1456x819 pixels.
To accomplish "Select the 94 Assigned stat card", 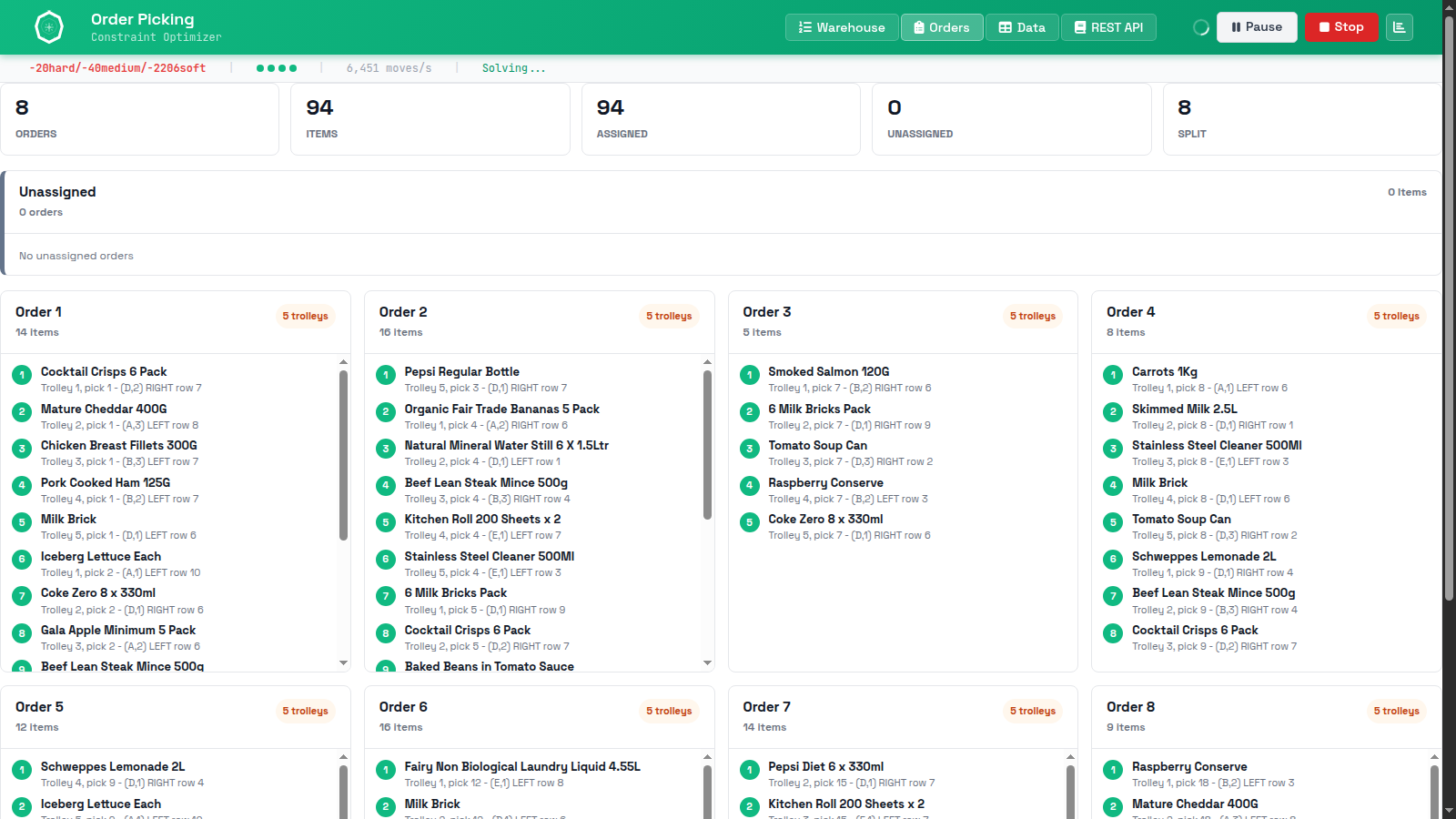I will pos(721,119).
